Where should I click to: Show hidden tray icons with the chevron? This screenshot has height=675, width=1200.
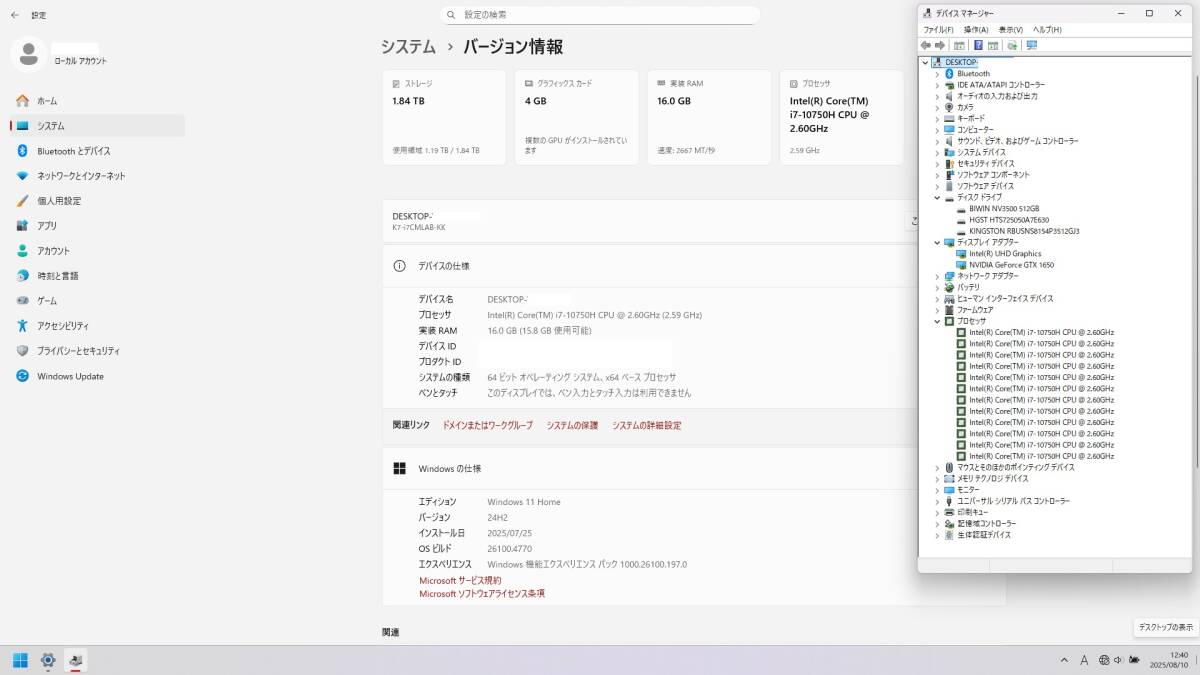click(1065, 660)
